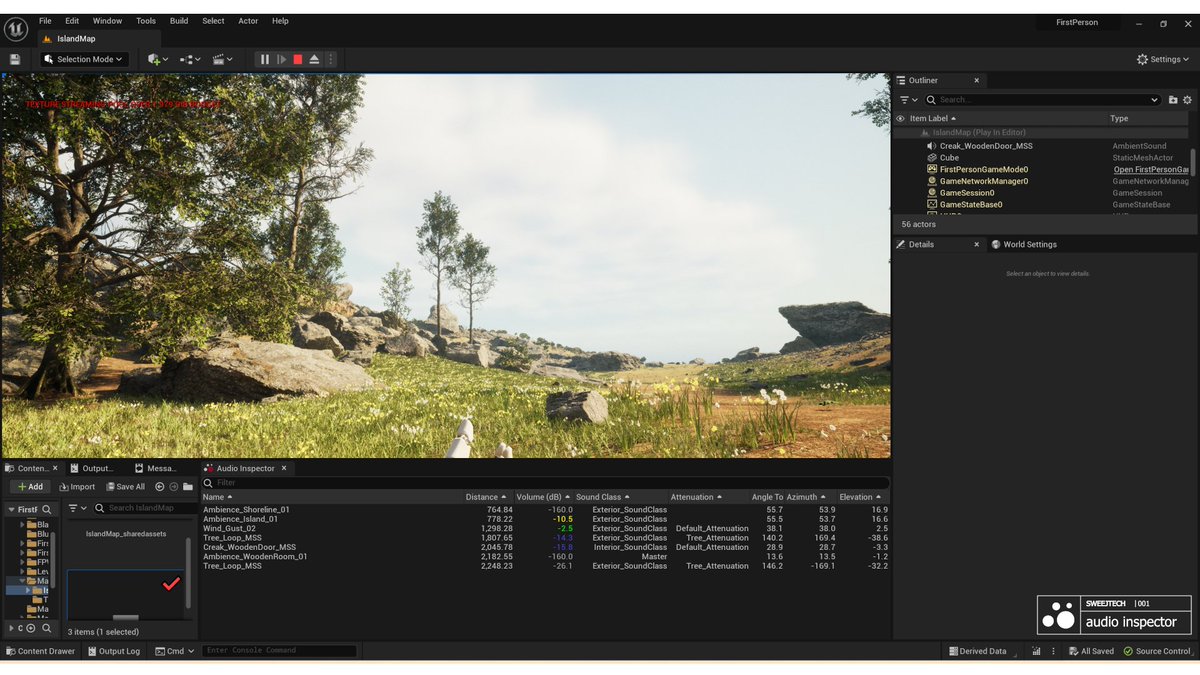
Task: Go back in Content Browser history
Action: [159, 487]
